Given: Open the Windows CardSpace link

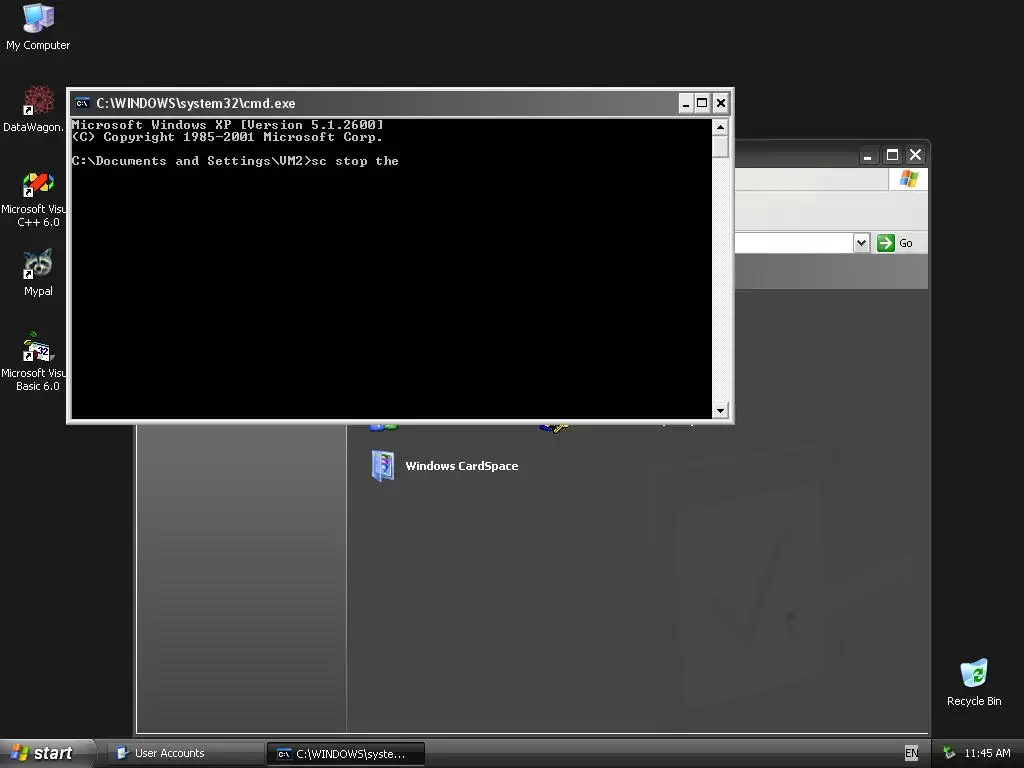Looking at the screenshot, I should 462,466.
